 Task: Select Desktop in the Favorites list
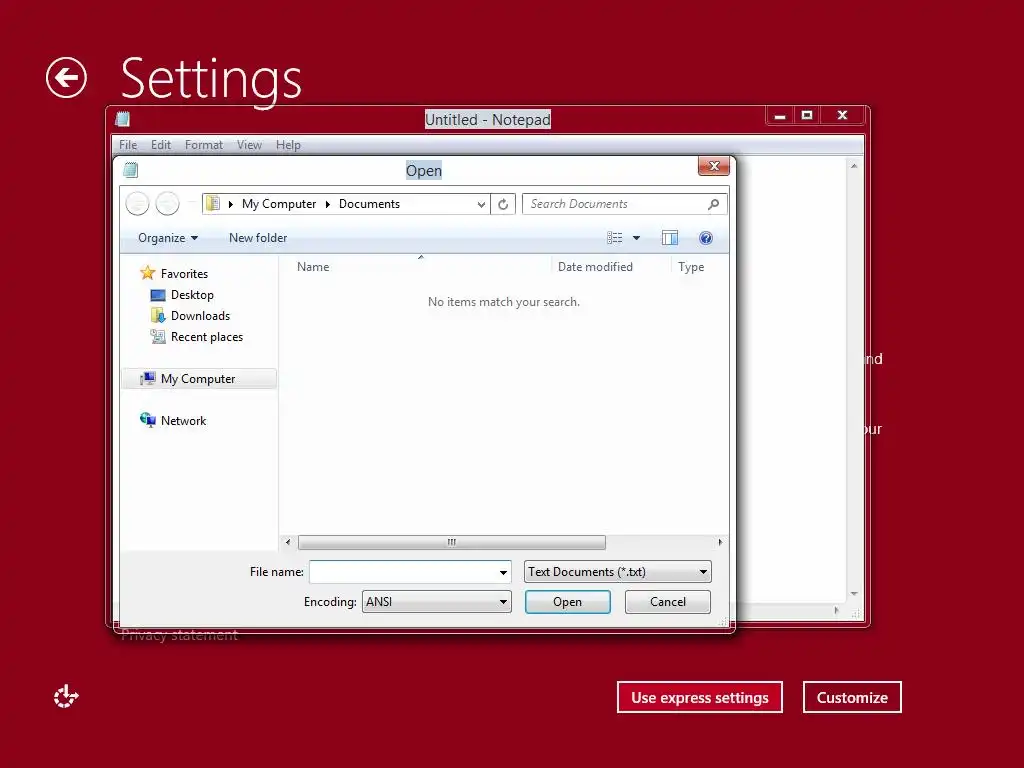pos(192,295)
